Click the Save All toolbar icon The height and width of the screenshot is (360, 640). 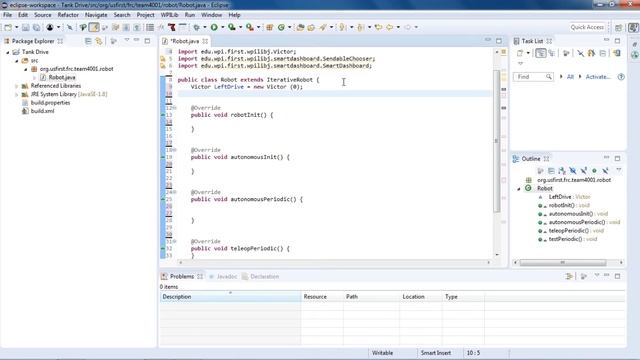point(36,27)
